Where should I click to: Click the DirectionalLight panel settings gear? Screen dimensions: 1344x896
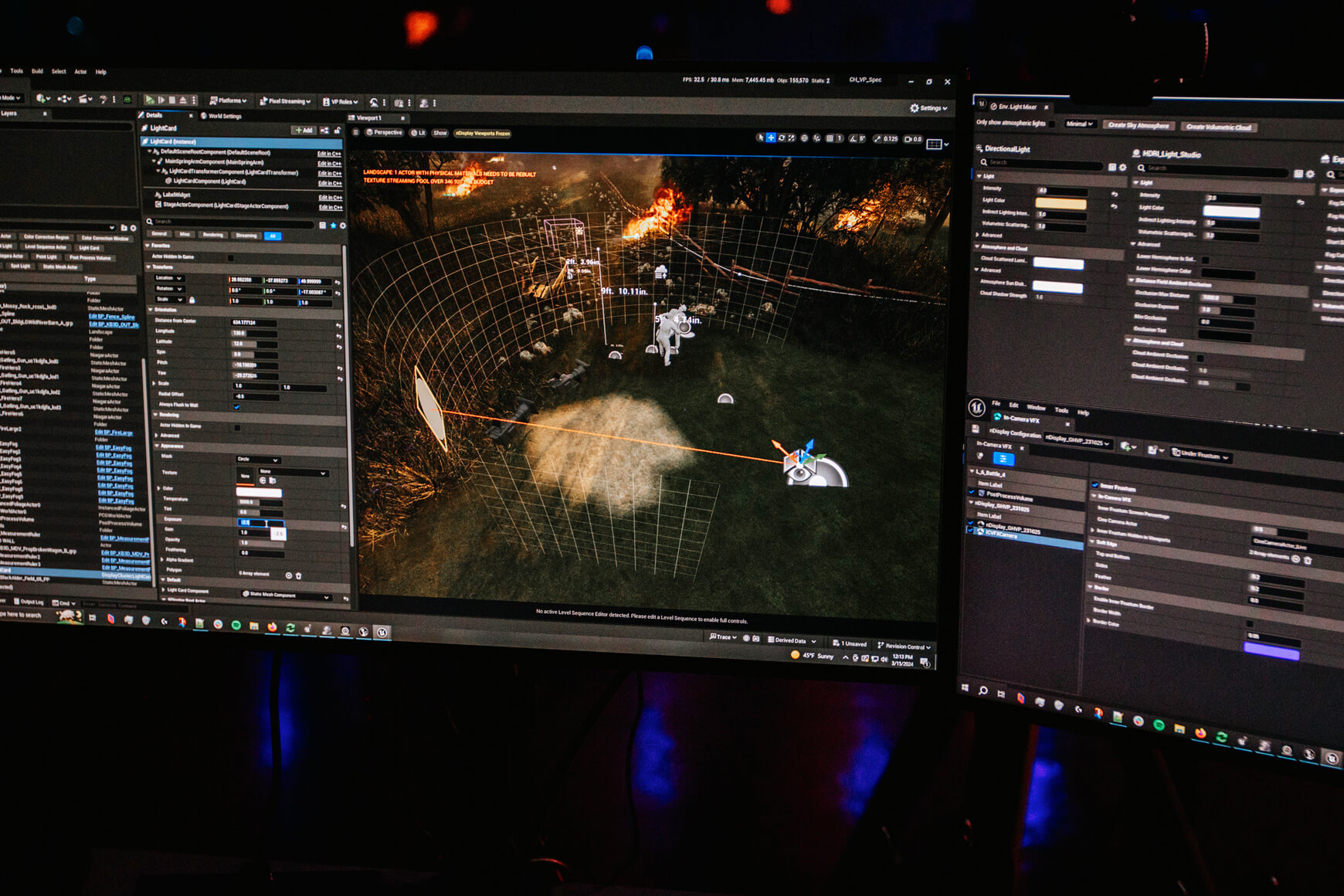pos(1122,167)
